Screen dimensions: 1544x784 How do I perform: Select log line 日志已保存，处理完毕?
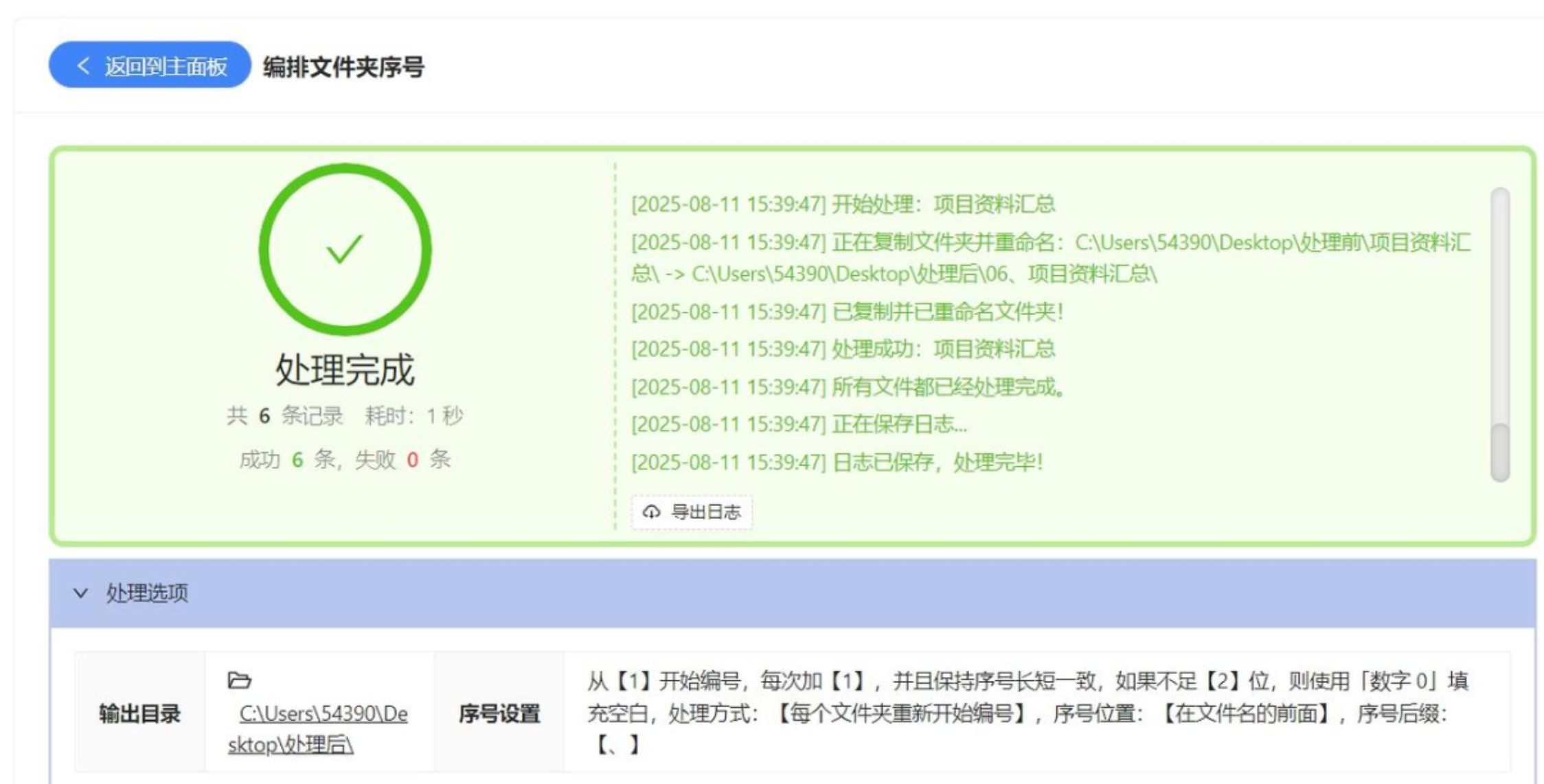click(837, 463)
